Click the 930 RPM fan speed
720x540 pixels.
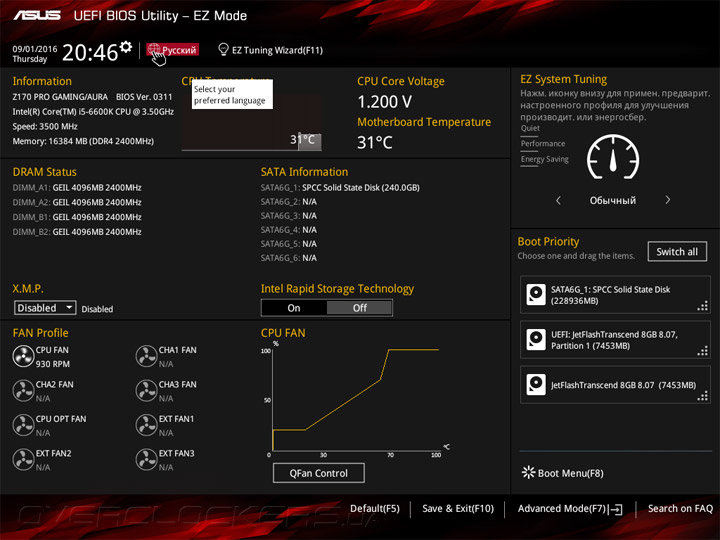53,364
